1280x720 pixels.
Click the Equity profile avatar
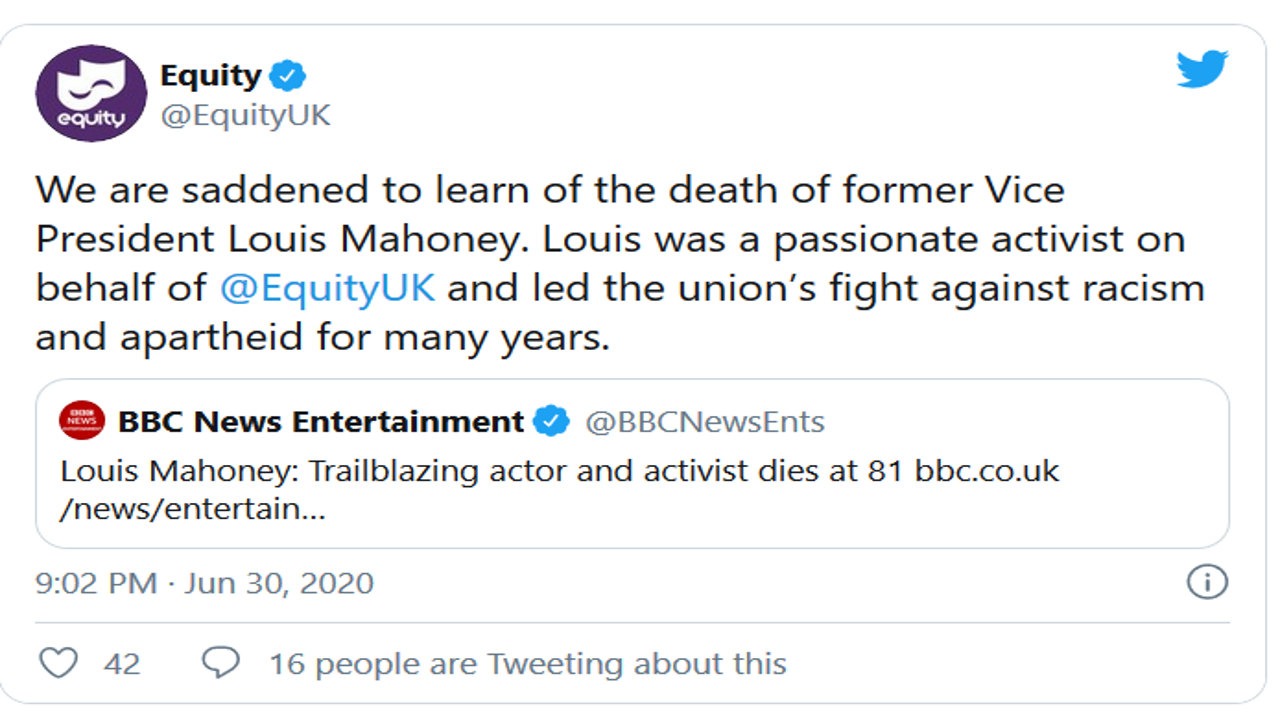[x=91, y=94]
